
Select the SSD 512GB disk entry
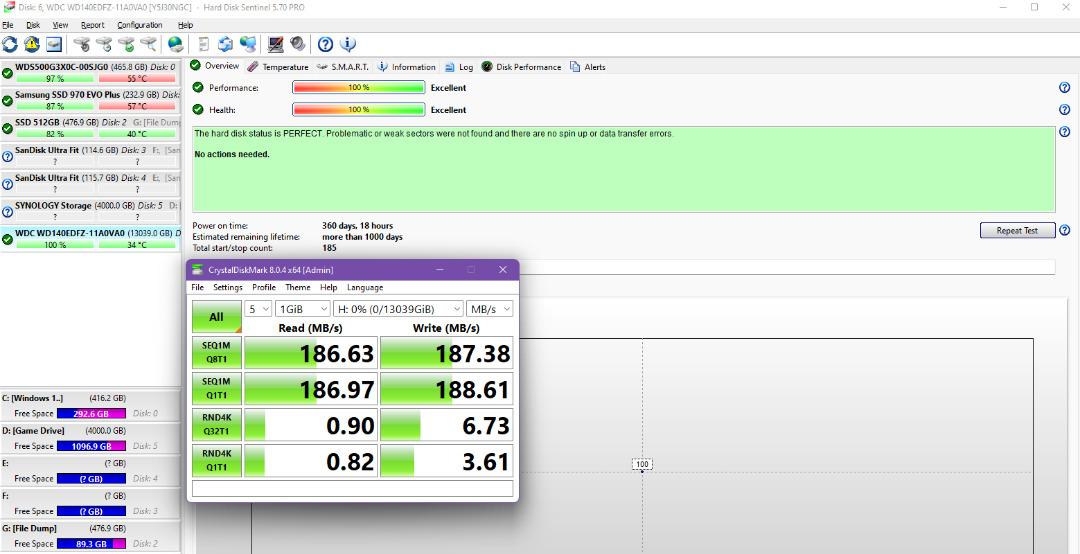pos(90,127)
